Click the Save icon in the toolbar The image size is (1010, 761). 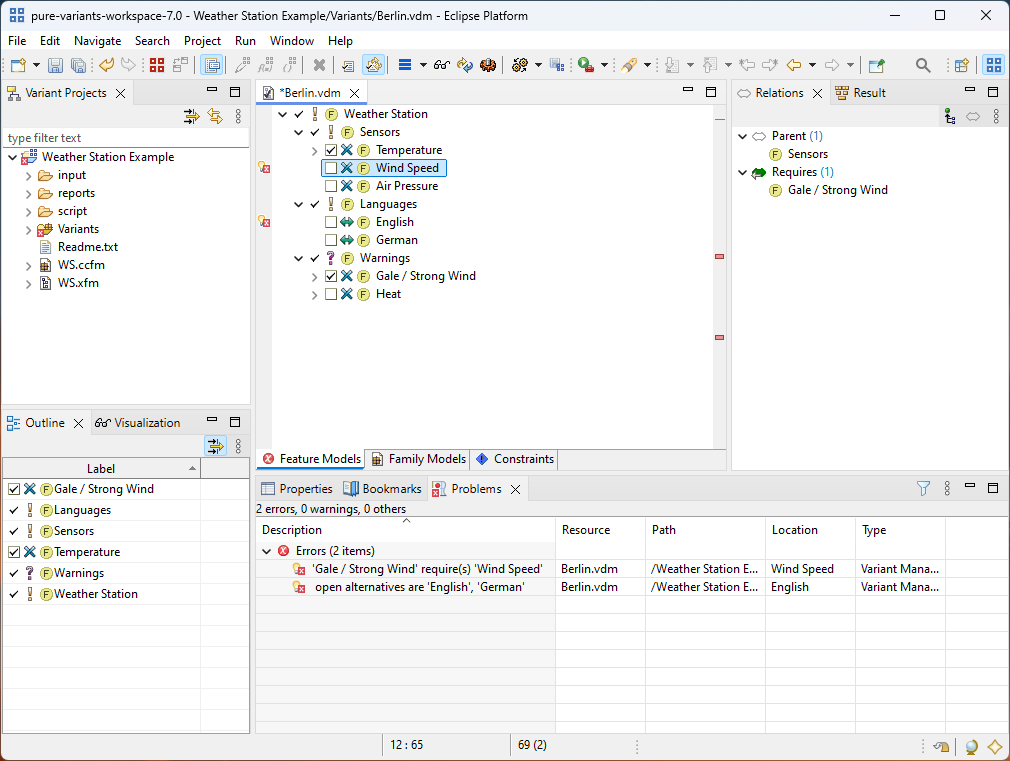pyautogui.click(x=54, y=64)
